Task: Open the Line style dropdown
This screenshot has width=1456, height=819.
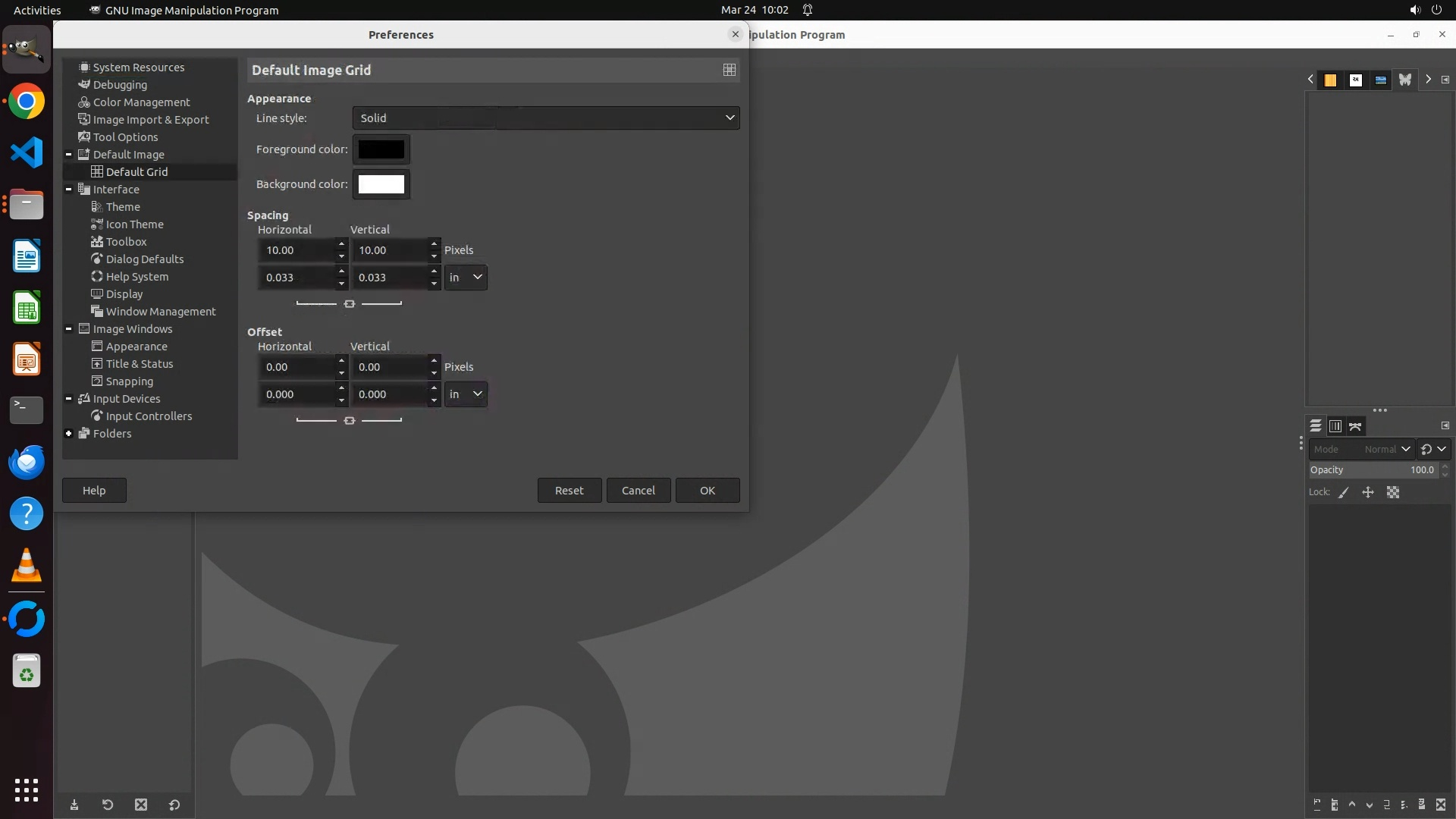Action: point(545,118)
